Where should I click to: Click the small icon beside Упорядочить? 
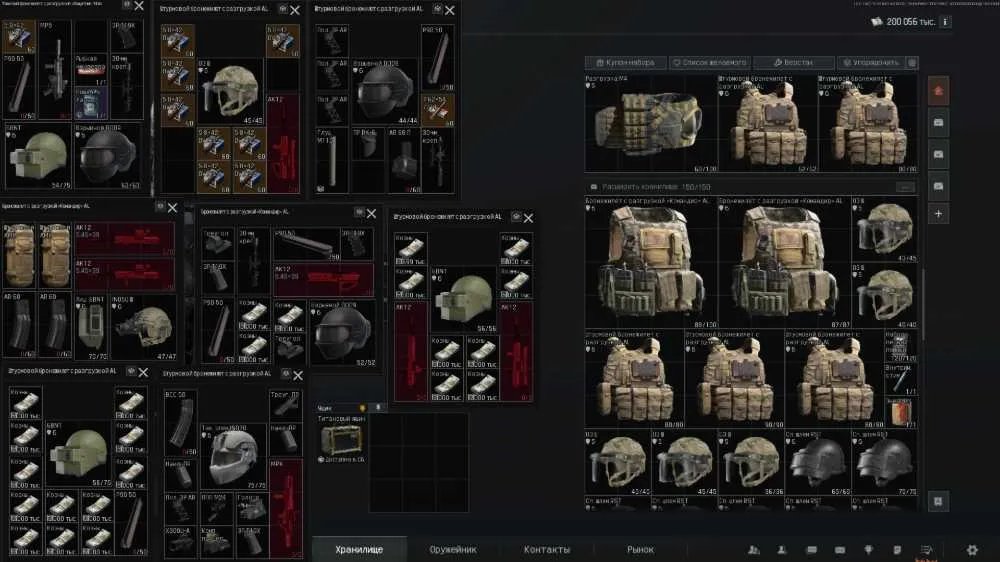coord(912,63)
